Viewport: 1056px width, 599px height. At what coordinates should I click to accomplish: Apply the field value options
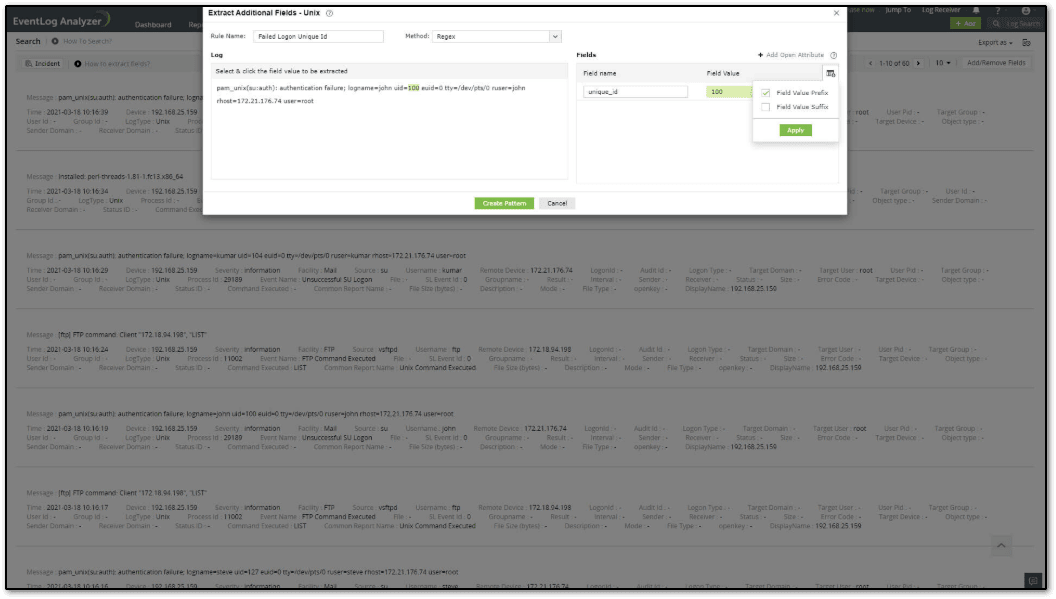coord(795,130)
